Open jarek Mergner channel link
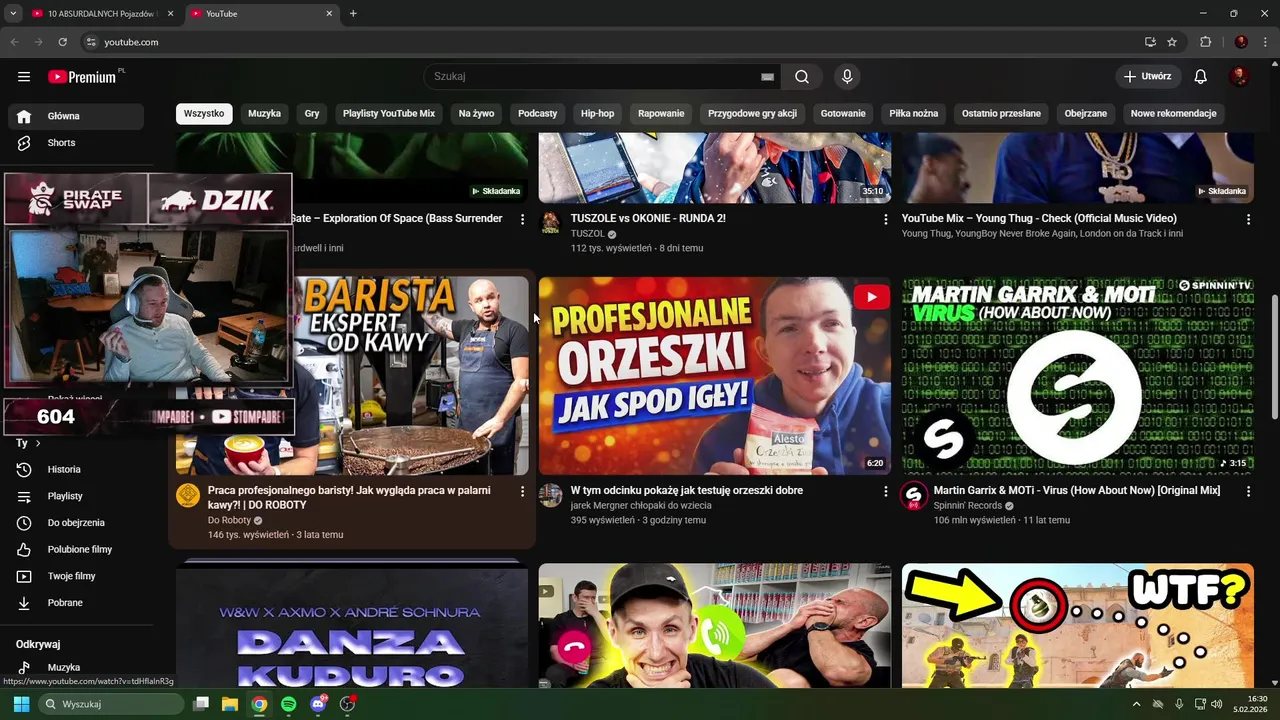The width and height of the screenshot is (1280, 720). pos(641,506)
